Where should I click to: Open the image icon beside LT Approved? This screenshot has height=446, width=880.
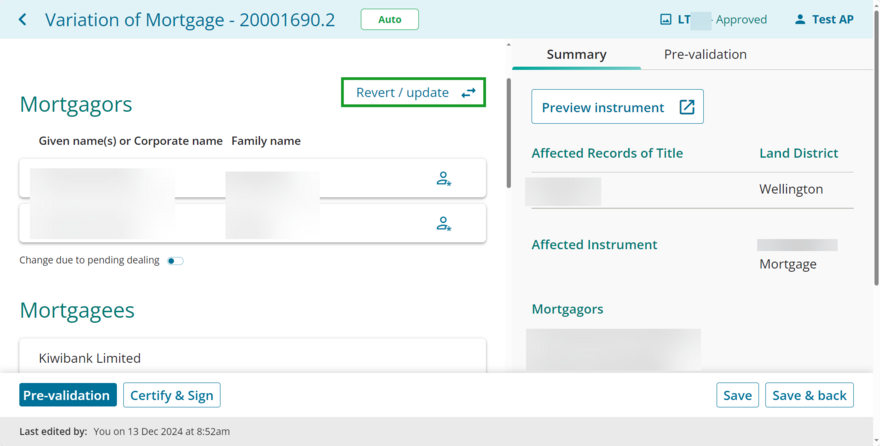tap(666, 20)
